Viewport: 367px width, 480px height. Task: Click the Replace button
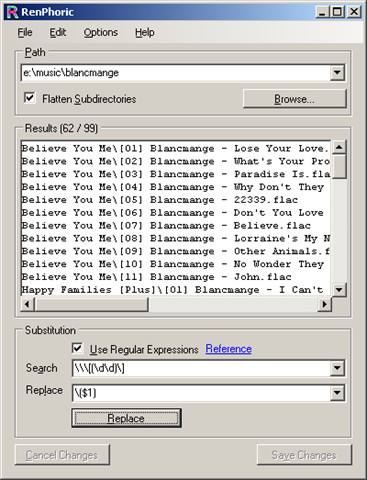pyautogui.click(x=126, y=418)
